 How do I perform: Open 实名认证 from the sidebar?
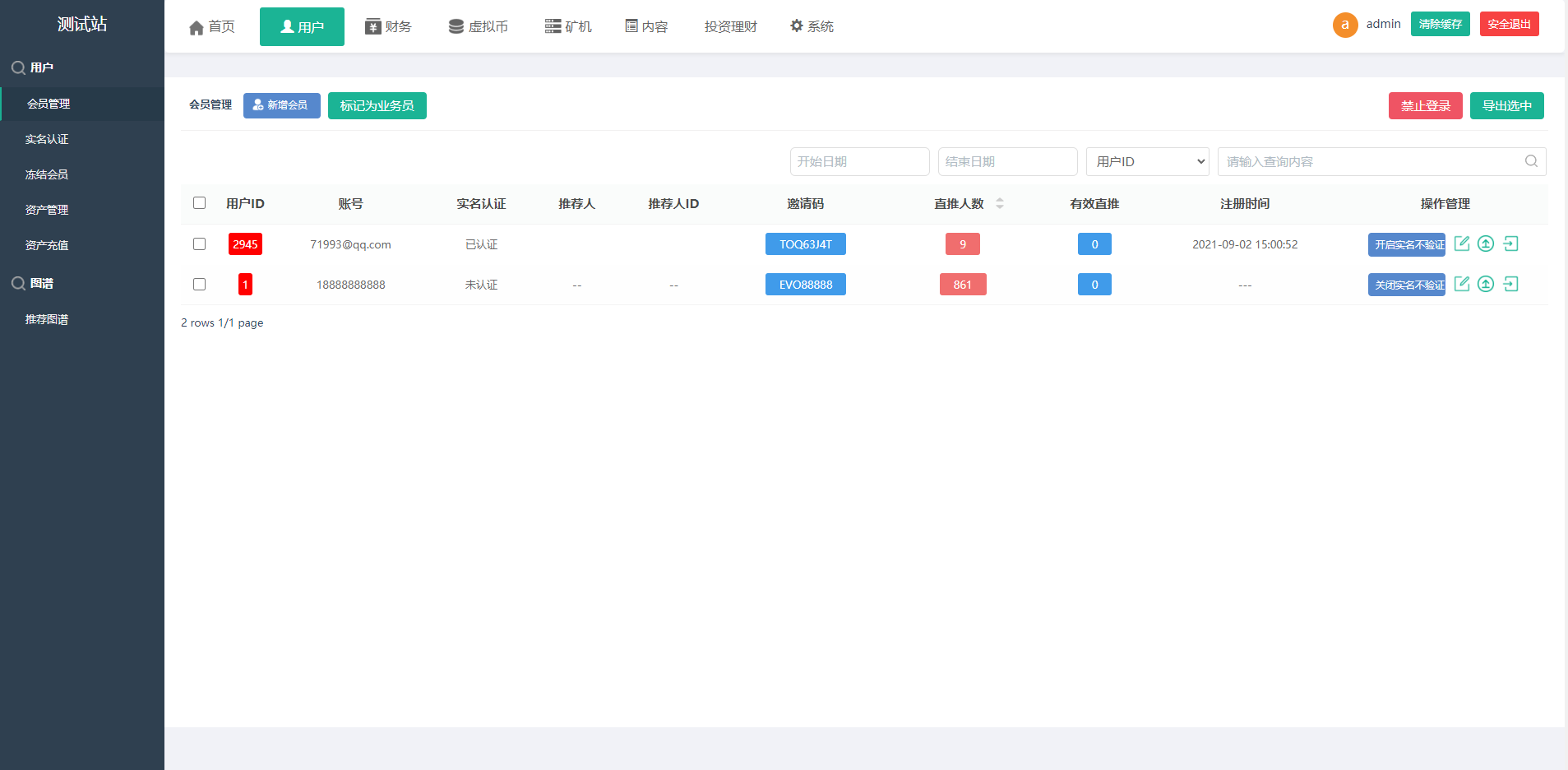(47, 139)
